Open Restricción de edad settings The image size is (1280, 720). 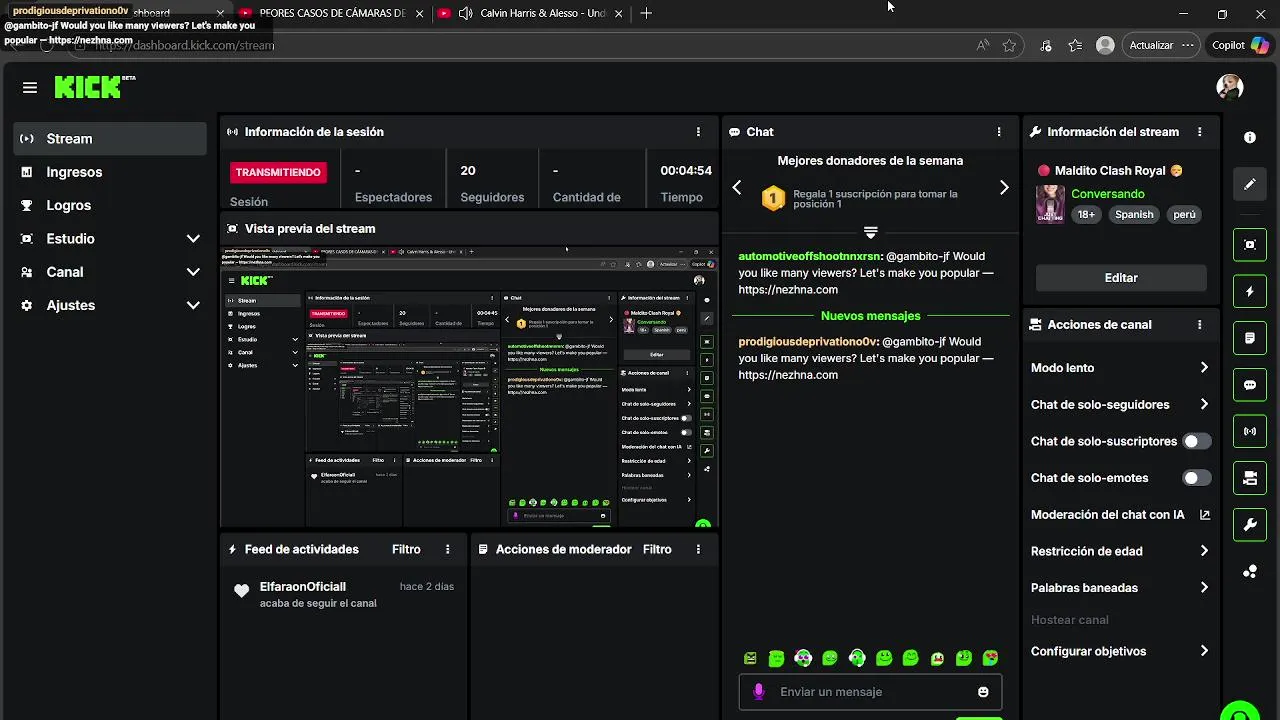click(x=1120, y=551)
